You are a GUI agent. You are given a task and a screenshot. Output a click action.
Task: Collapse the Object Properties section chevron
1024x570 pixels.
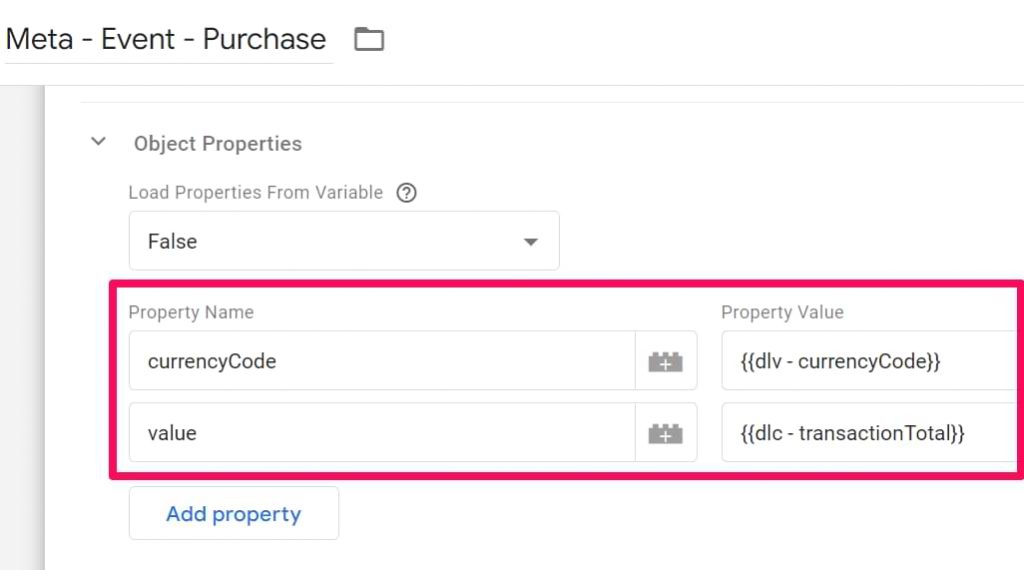(98, 143)
